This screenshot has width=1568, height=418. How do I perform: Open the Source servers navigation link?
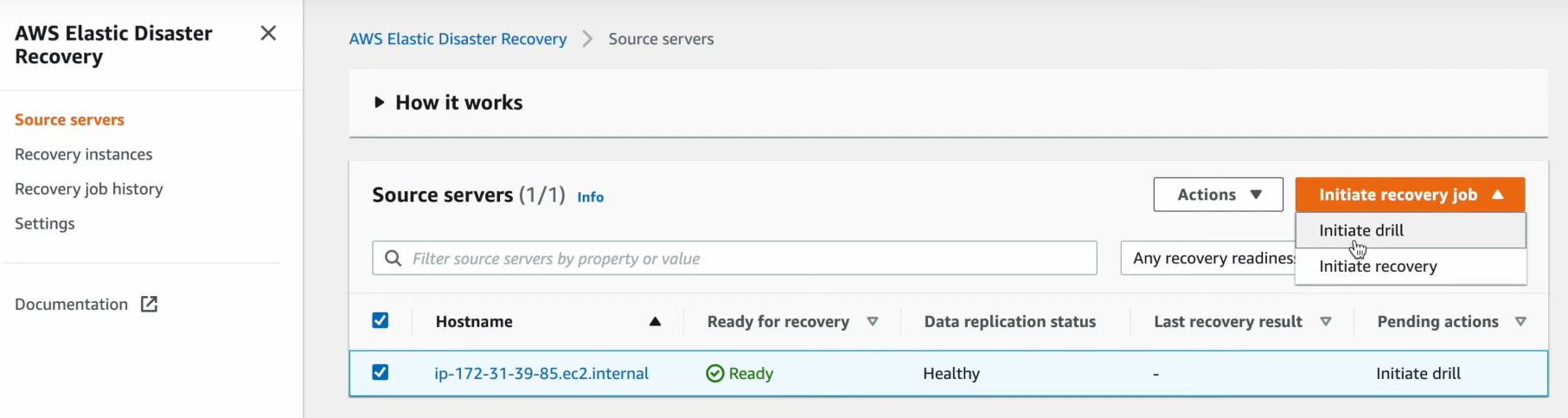coord(69,119)
